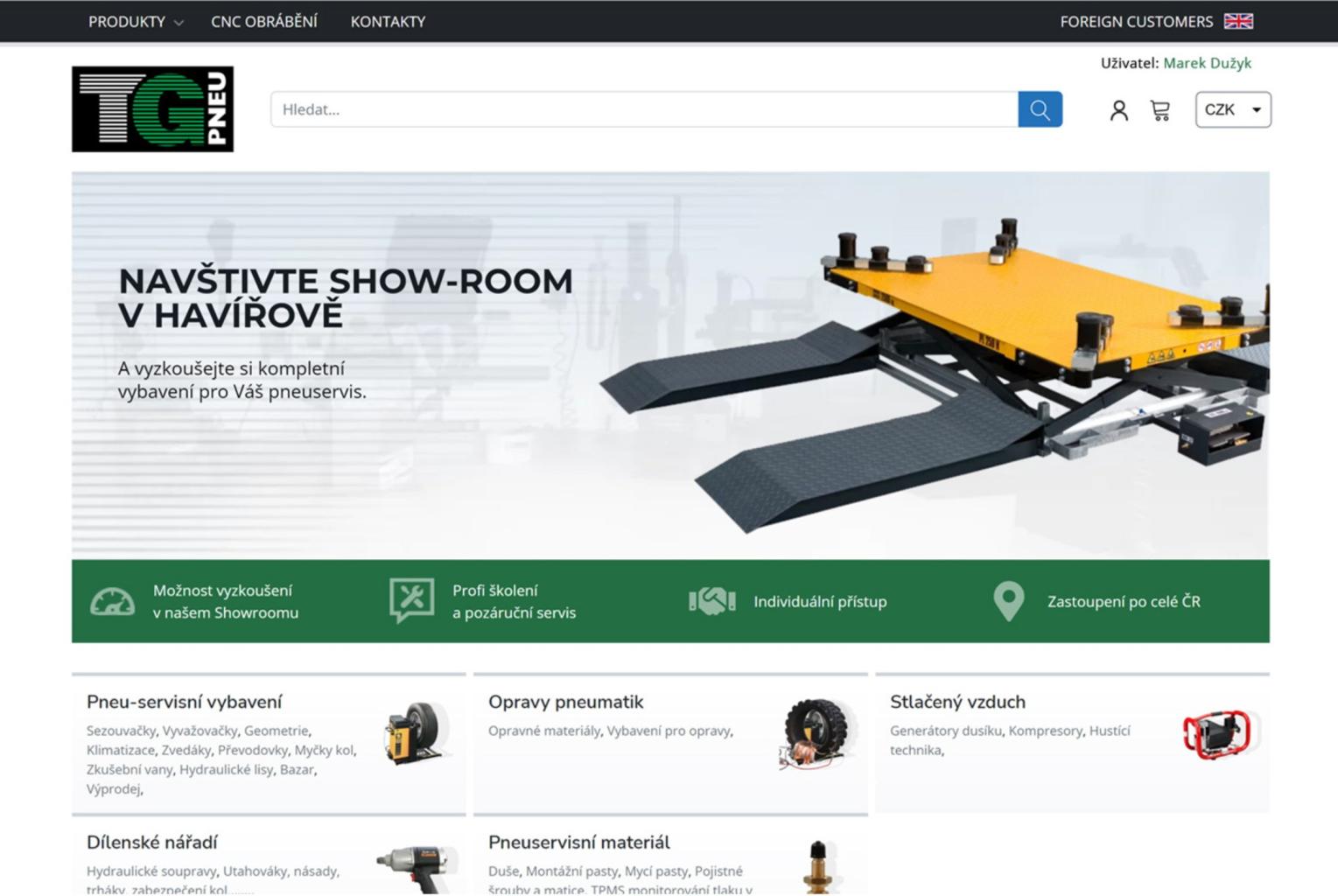Click the speedometer showroom icon
The width and height of the screenshot is (1338, 896).
[x=112, y=602]
